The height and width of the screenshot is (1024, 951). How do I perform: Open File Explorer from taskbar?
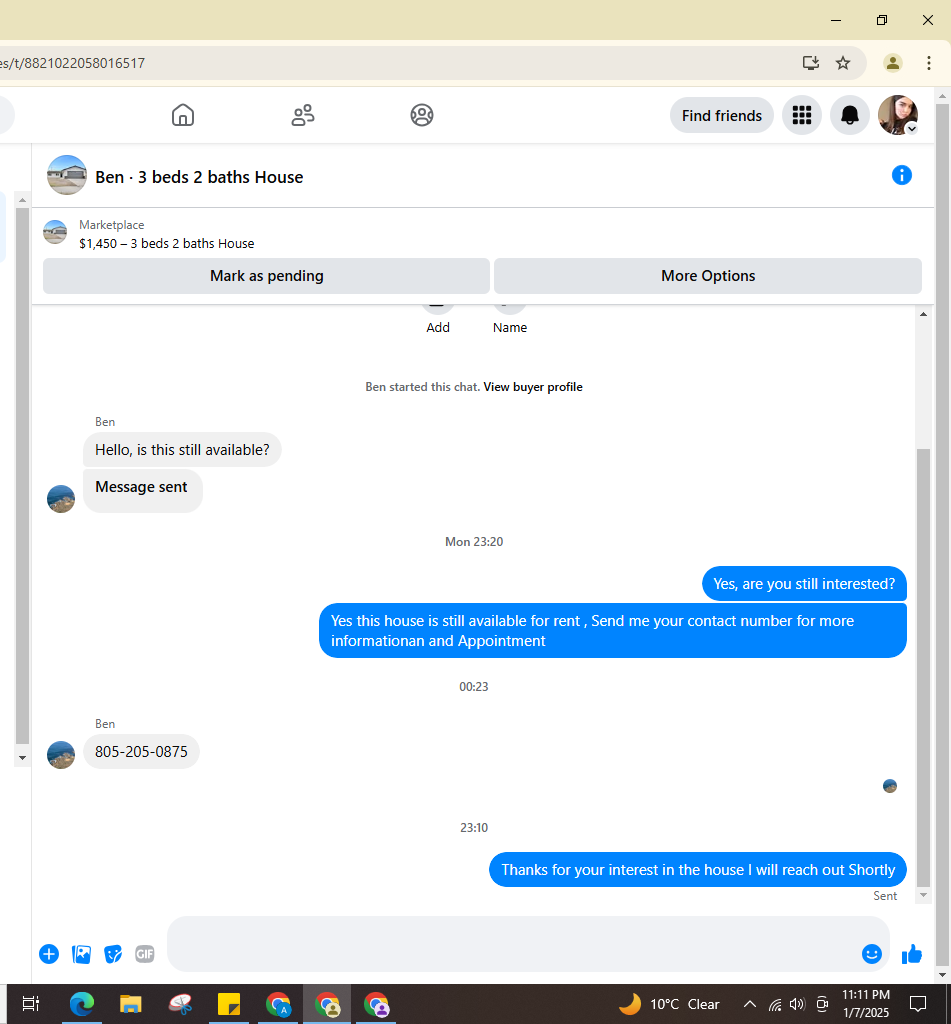tap(131, 1004)
